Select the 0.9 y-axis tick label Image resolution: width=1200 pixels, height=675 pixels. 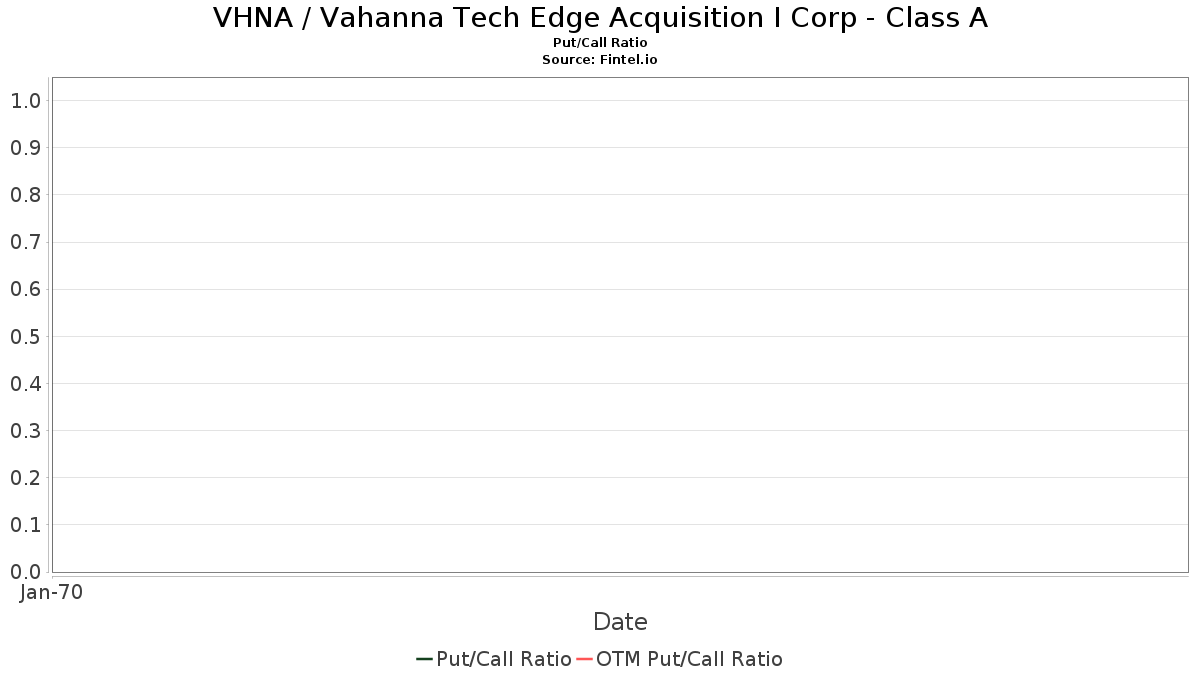pyautogui.click(x=25, y=148)
